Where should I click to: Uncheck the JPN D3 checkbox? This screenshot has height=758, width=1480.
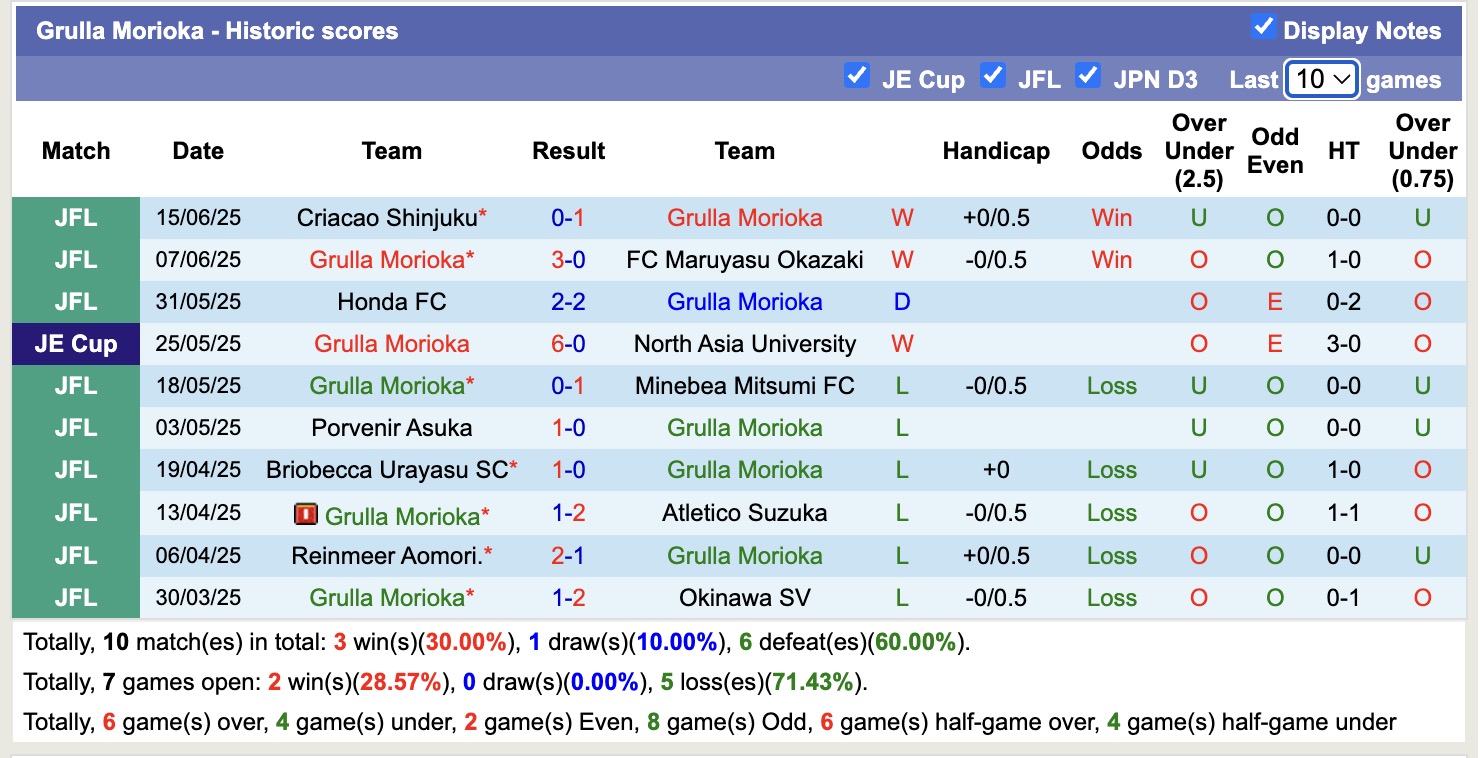(1088, 75)
